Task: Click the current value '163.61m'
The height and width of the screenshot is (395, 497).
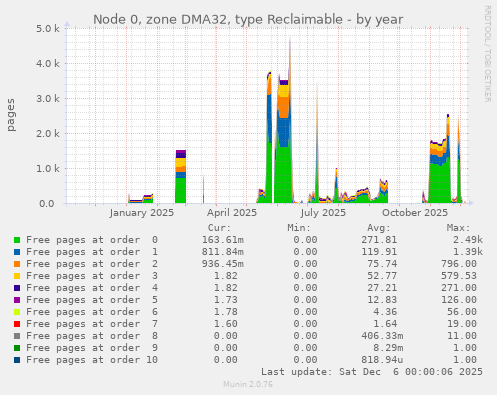Action: (x=223, y=240)
